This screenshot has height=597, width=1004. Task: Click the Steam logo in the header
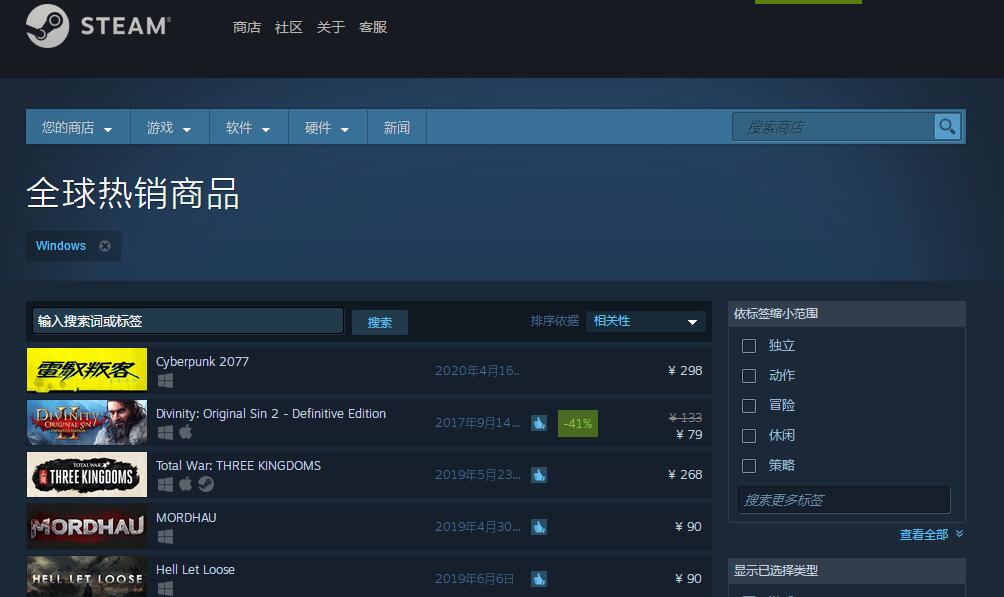click(99, 26)
